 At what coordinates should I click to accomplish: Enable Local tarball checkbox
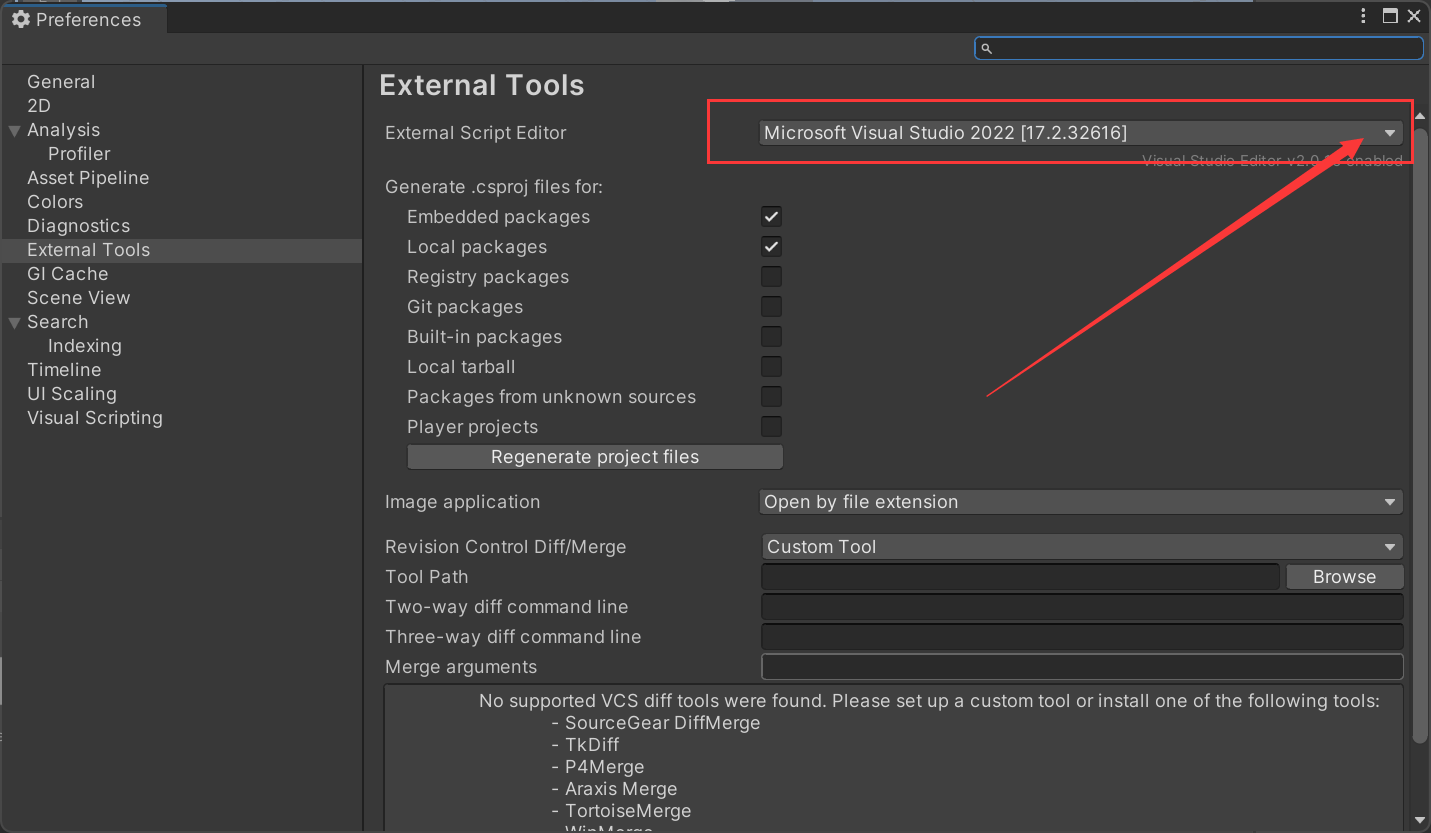pos(771,367)
